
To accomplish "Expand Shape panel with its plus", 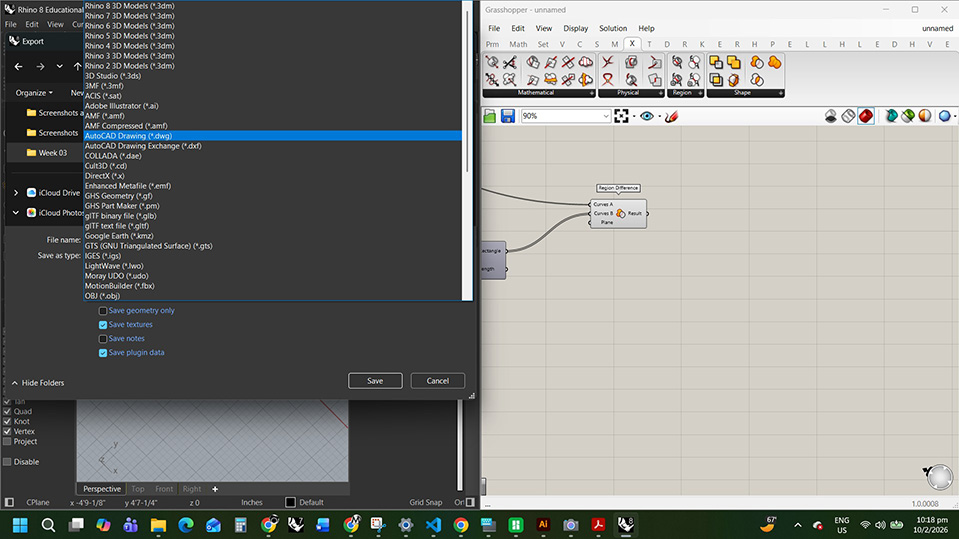I will click(x=780, y=93).
